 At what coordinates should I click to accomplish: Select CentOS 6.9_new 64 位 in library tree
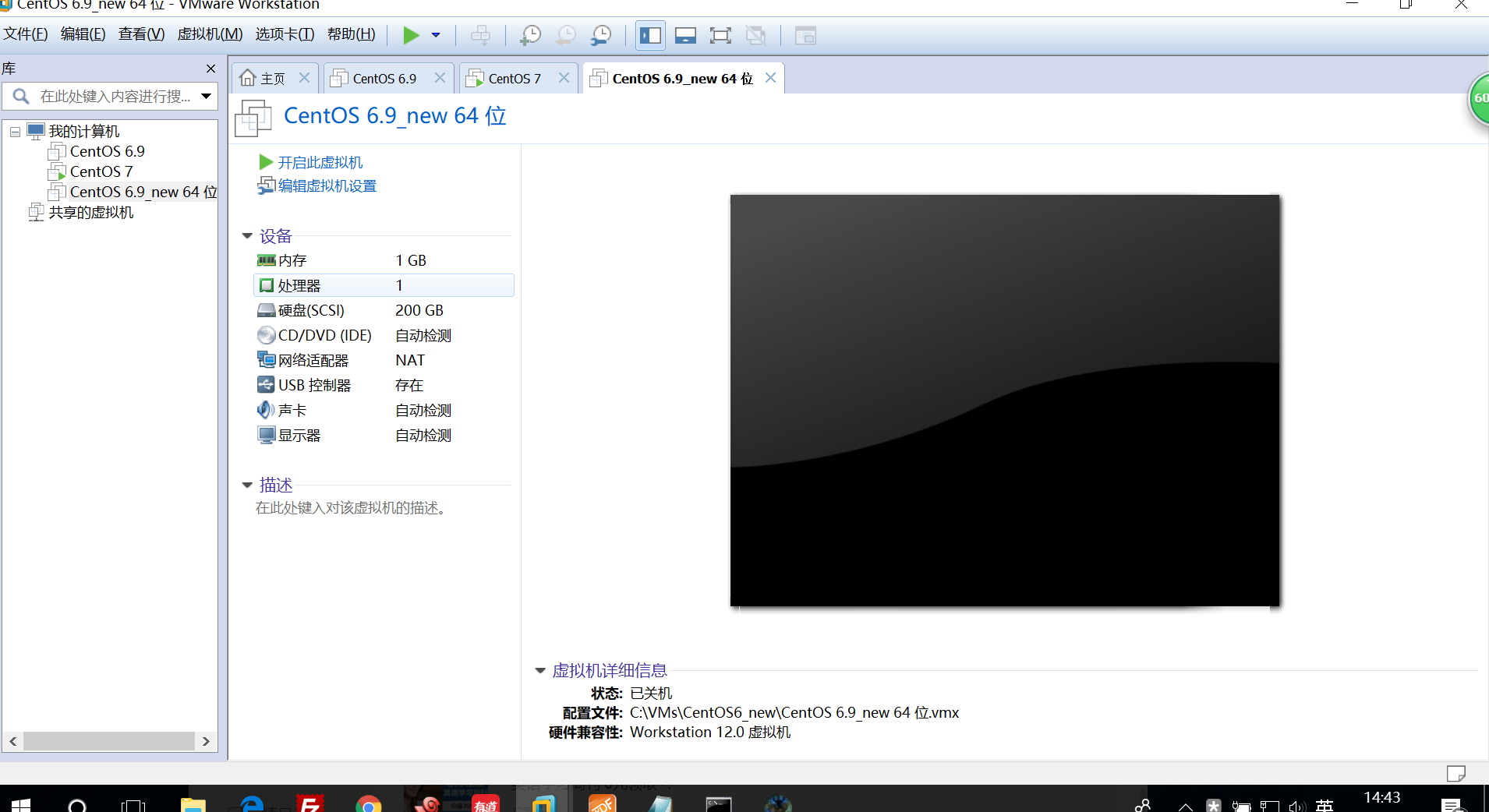(143, 192)
